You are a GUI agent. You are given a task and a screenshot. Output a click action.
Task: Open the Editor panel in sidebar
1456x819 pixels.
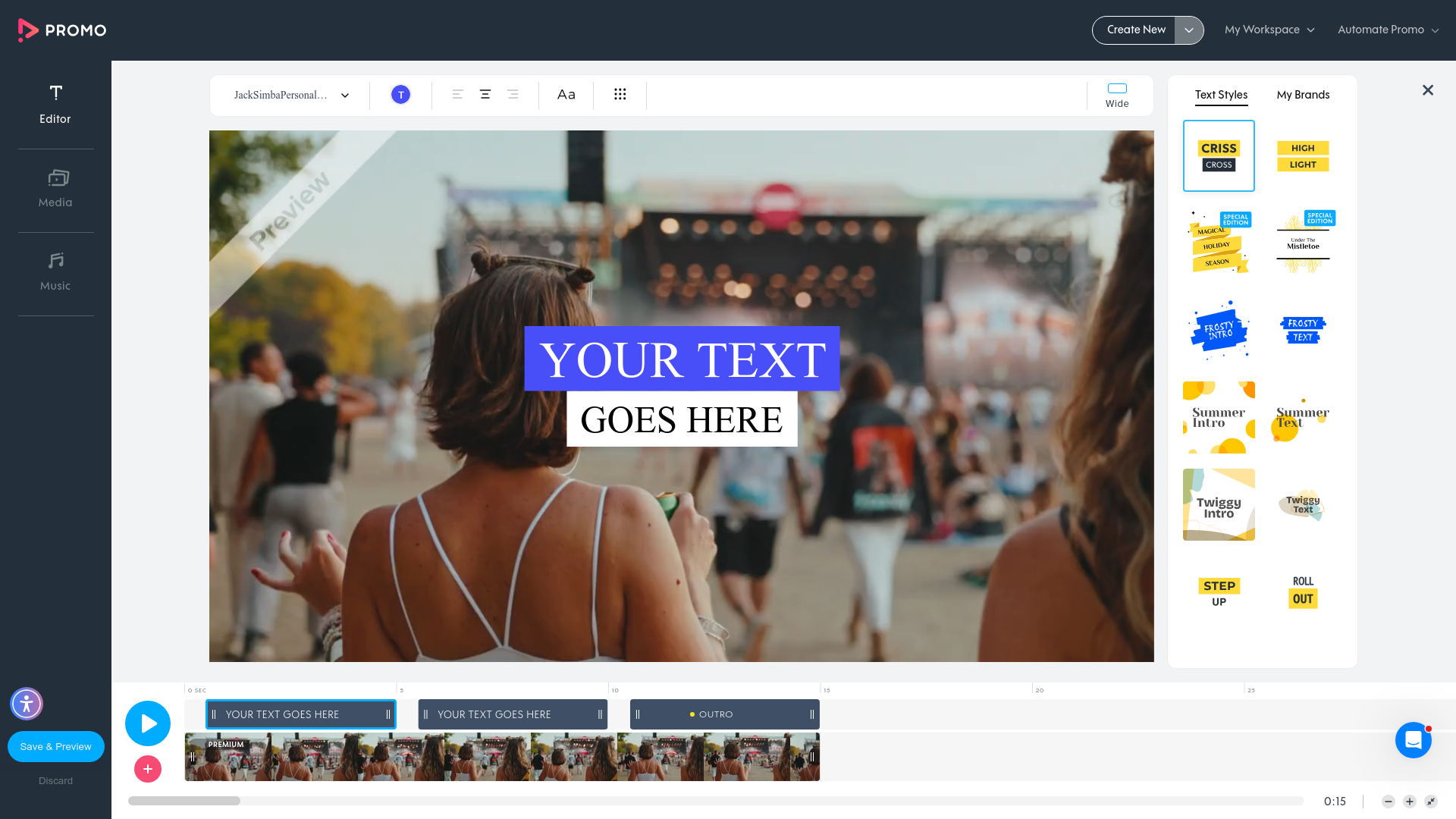55,105
